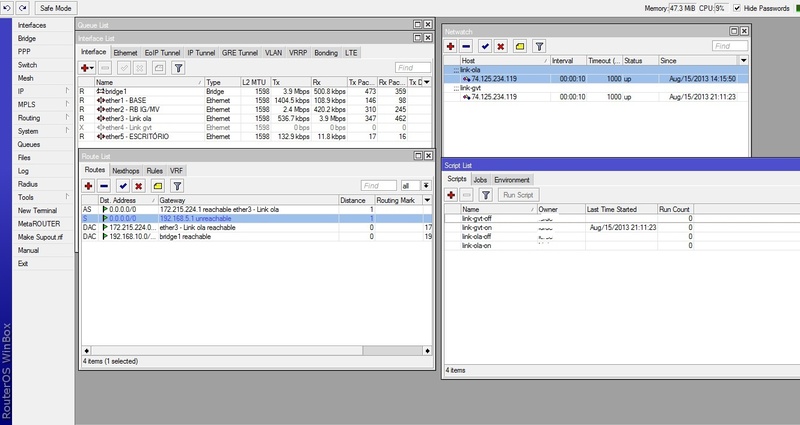Disable the route using the red X icon
800x425 pixels.
click(140, 185)
